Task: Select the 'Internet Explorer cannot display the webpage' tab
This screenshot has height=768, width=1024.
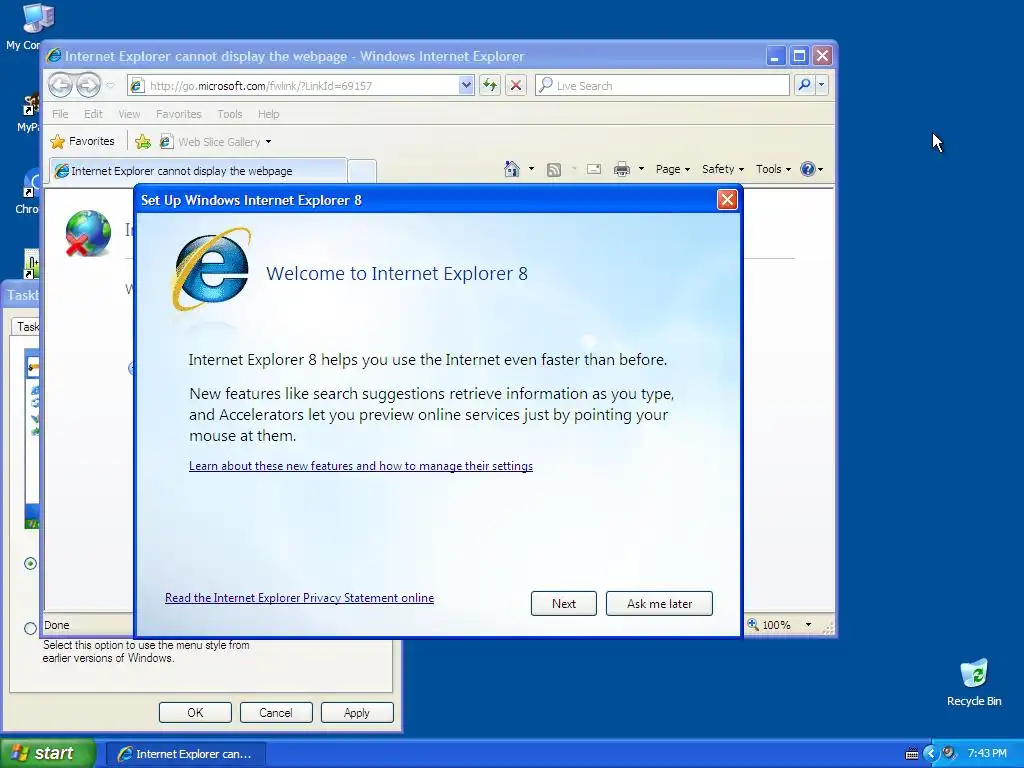Action: coord(198,170)
